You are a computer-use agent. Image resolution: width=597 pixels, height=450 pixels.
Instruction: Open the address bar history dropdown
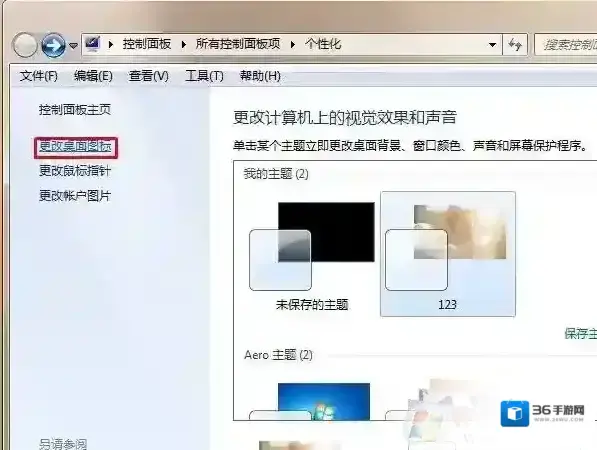[492, 45]
